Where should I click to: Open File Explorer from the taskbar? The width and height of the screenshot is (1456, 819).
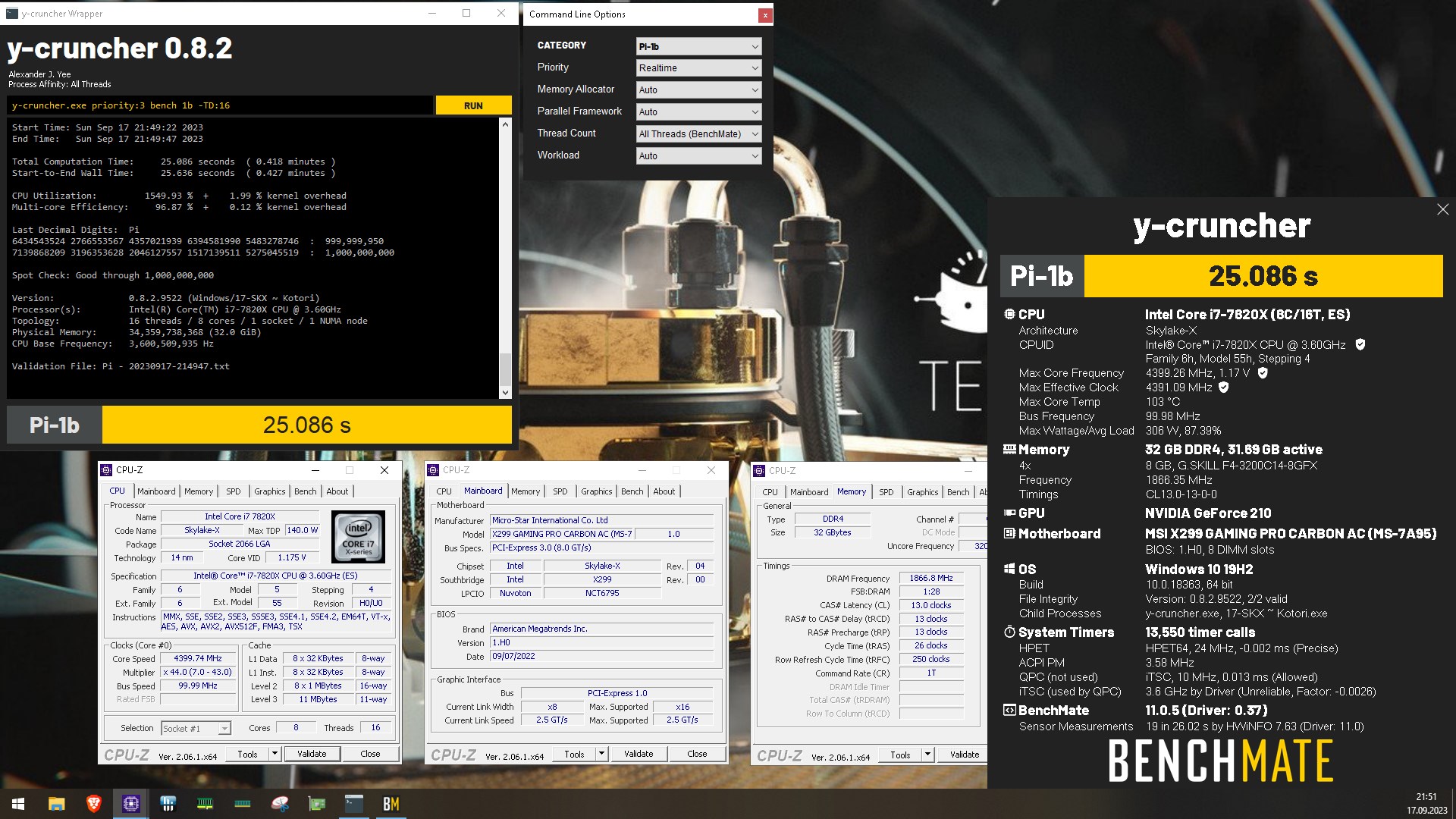57,804
